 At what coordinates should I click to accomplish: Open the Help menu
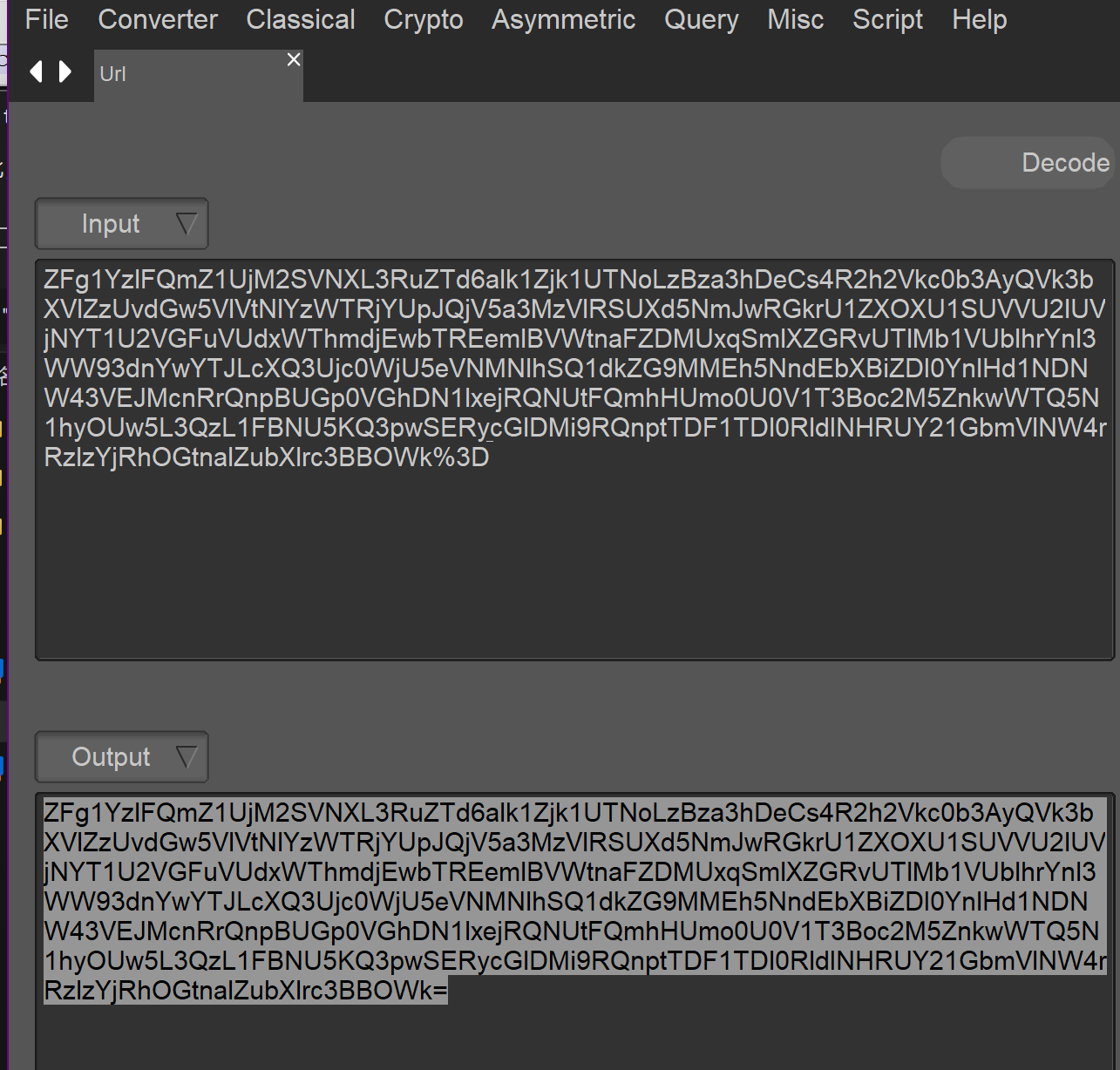(x=979, y=19)
